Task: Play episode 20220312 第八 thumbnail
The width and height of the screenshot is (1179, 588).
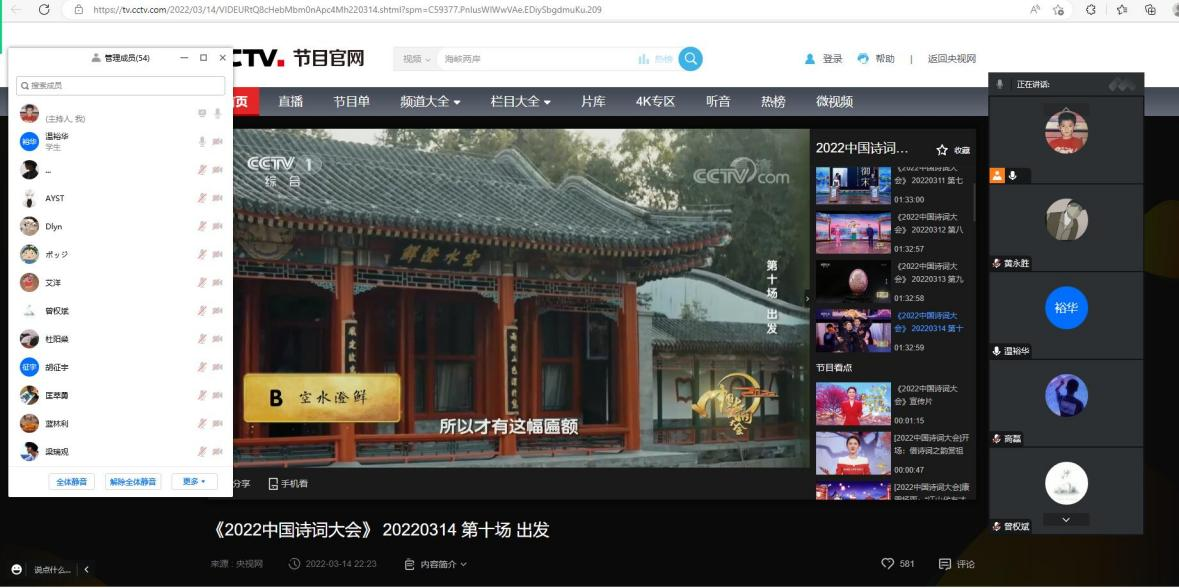Action: click(x=853, y=234)
